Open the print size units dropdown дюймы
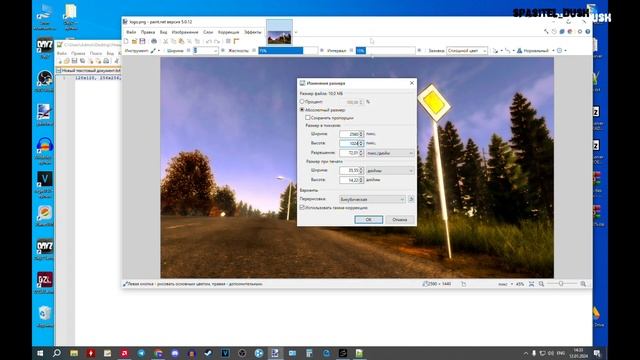This screenshot has width=640, height=360. [x=390, y=171]
